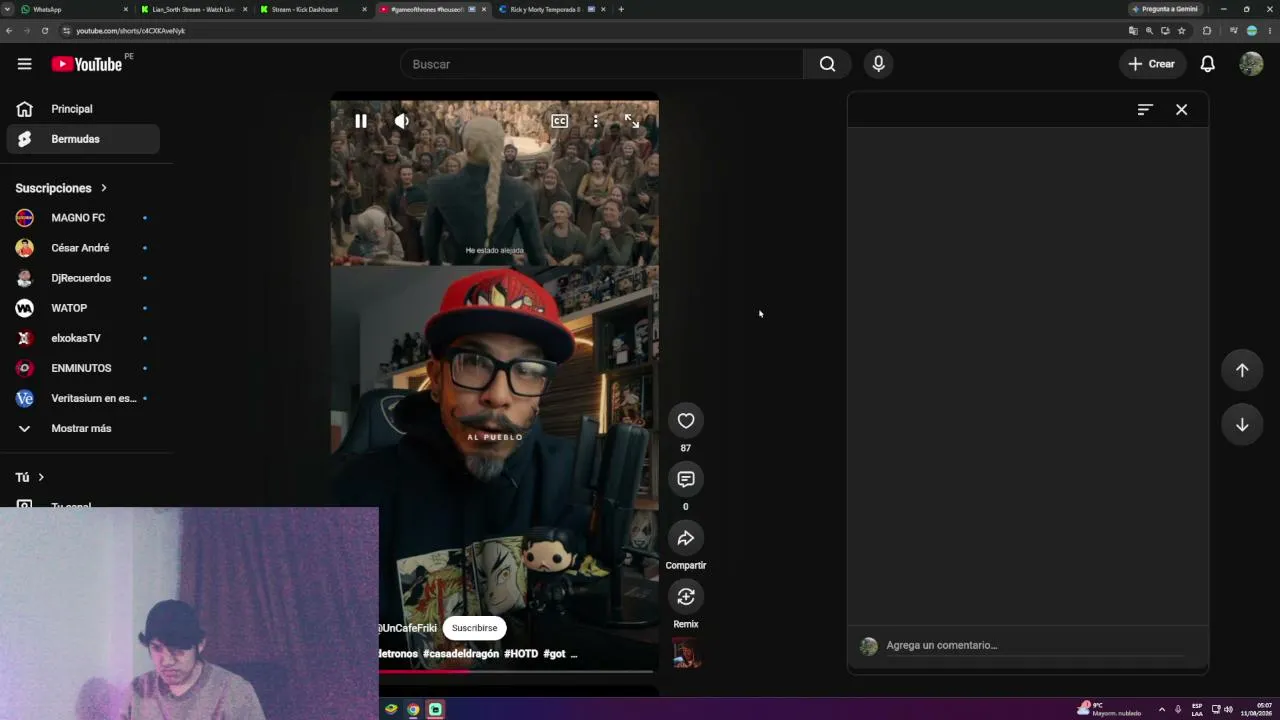Viewport: 1280px width, 720px height.
Task: Switch to the Lian_Sorth Stream tab
Action: pyautogui.click(x=194, y=9)
